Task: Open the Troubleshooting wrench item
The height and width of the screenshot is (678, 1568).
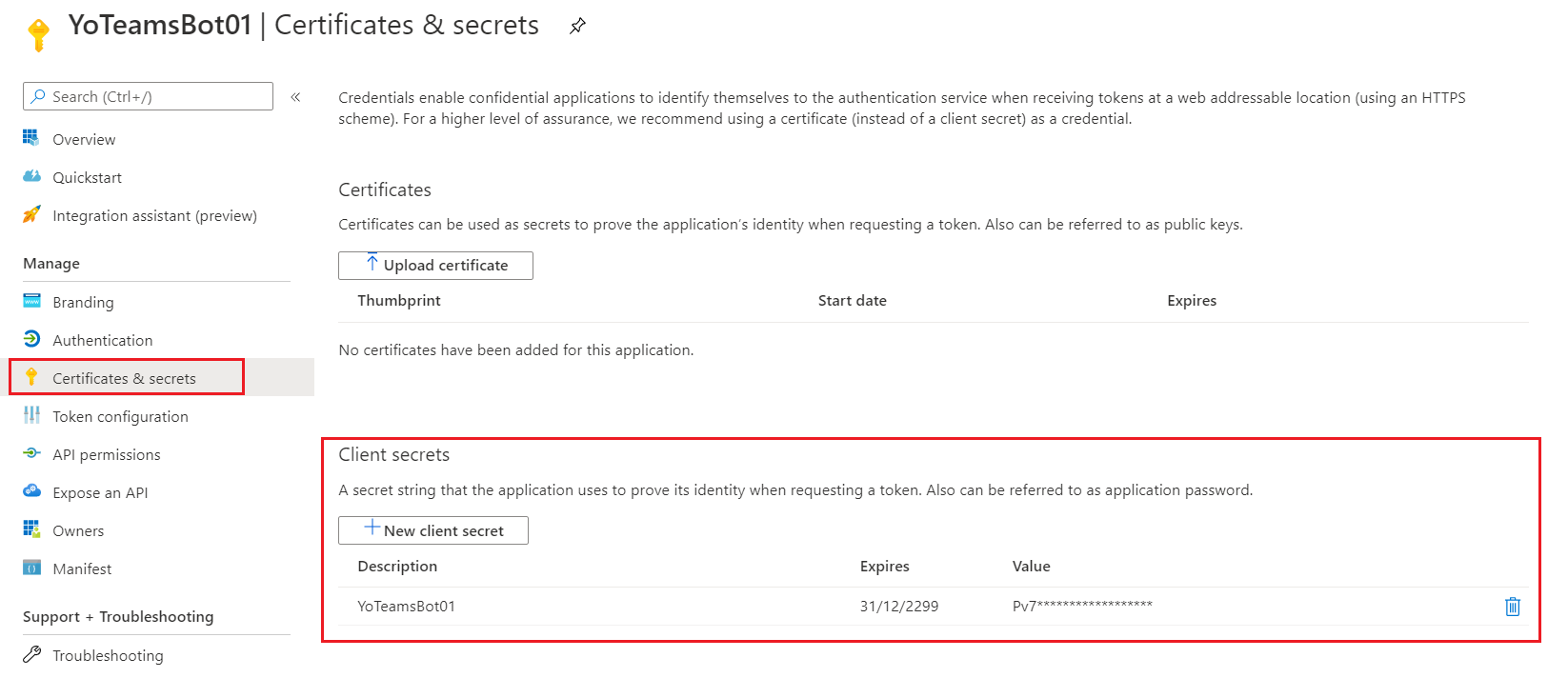Action: click(108, 655)
